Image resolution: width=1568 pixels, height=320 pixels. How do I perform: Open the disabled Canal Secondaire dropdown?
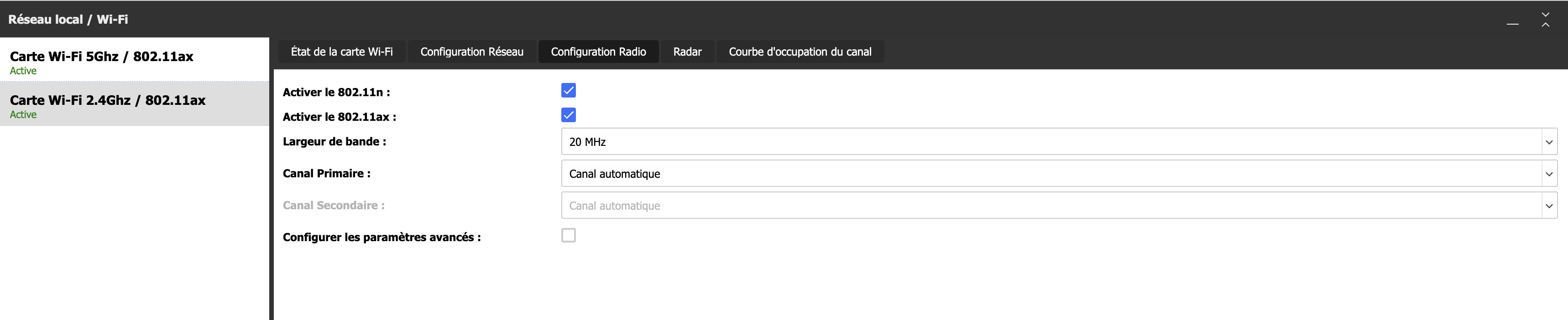[1059, 206]
